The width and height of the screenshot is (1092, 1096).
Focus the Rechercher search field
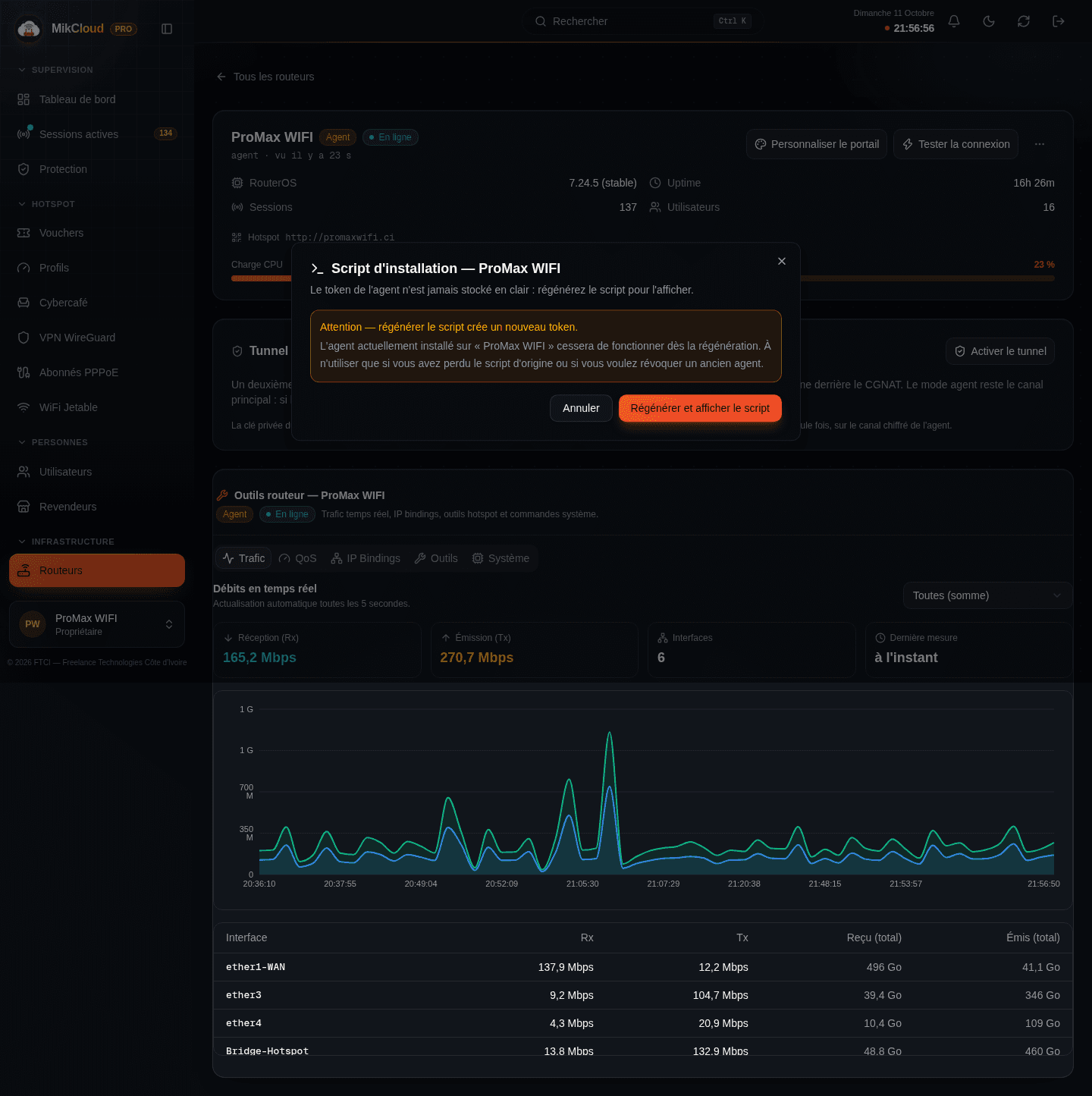click(x=643, y=21)
